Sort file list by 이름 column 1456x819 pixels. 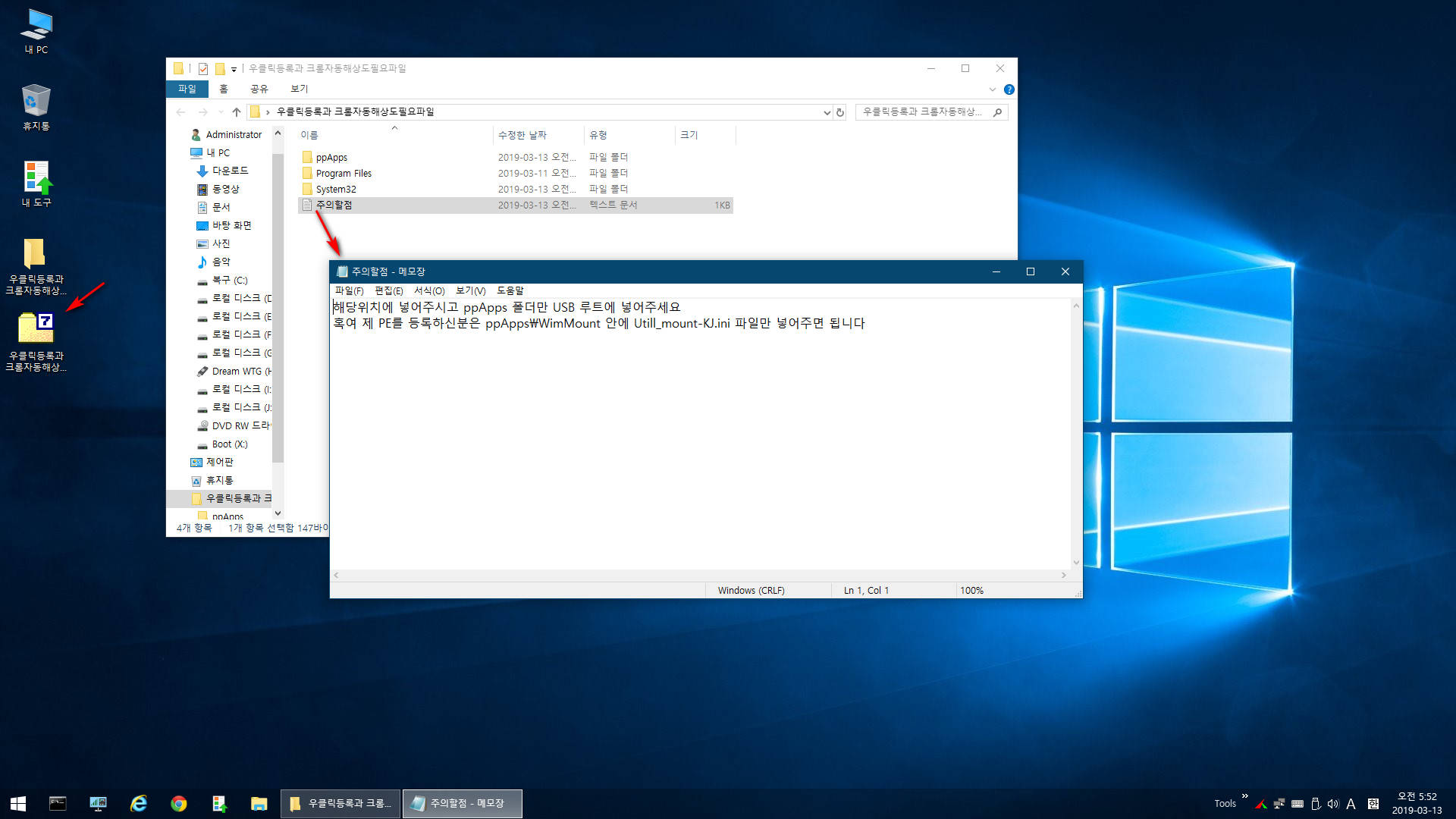394,135
